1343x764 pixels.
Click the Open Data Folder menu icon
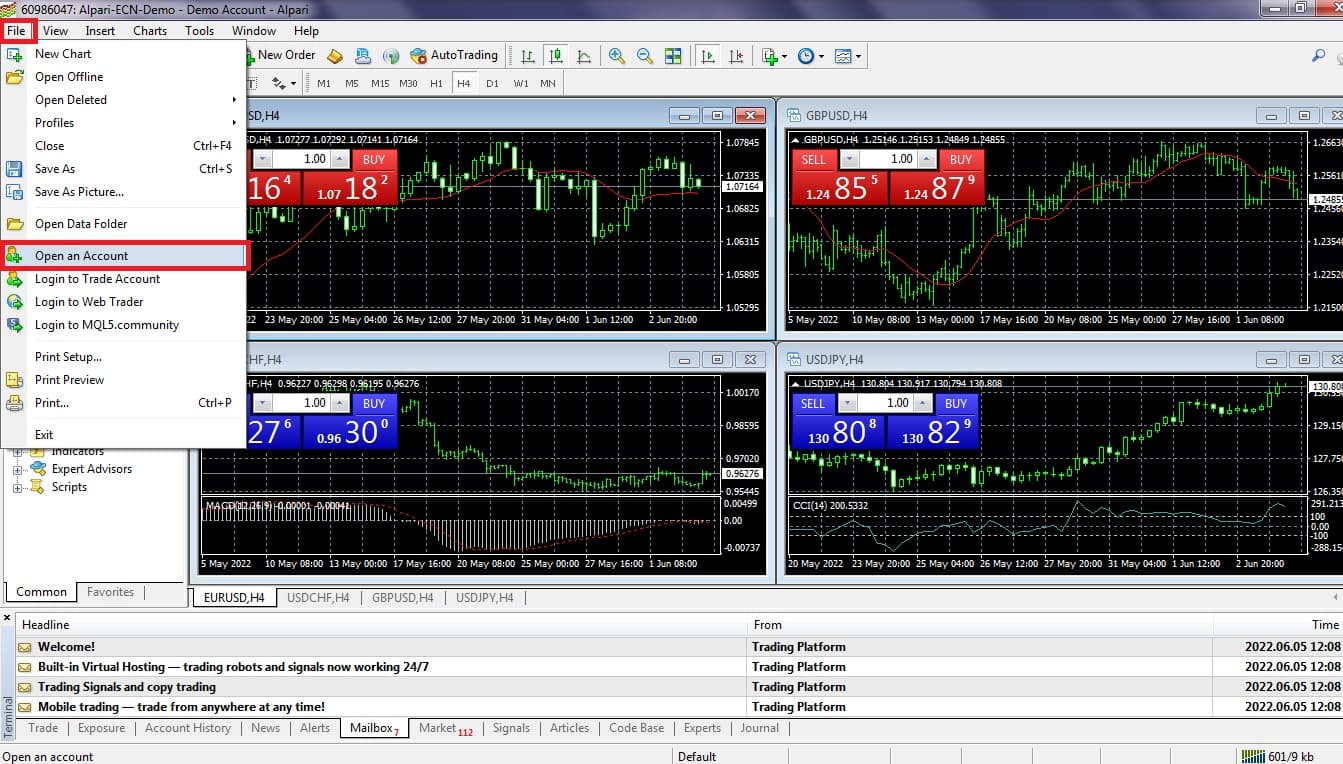[x=15, y=224]
